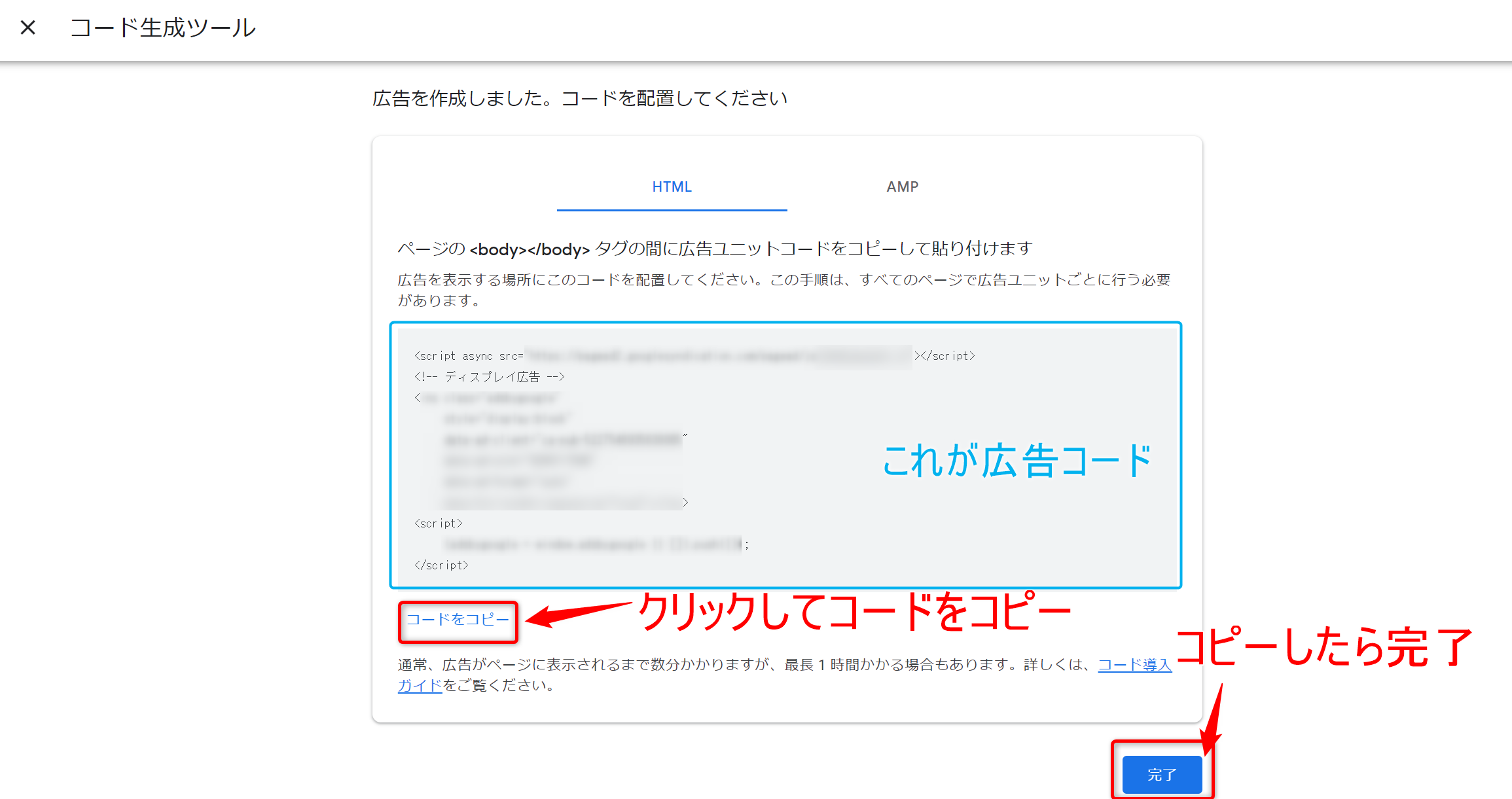Click the ディスプレイ広告 comment line in code
This screenshot has width=1512, height=799.
(489, 376)
